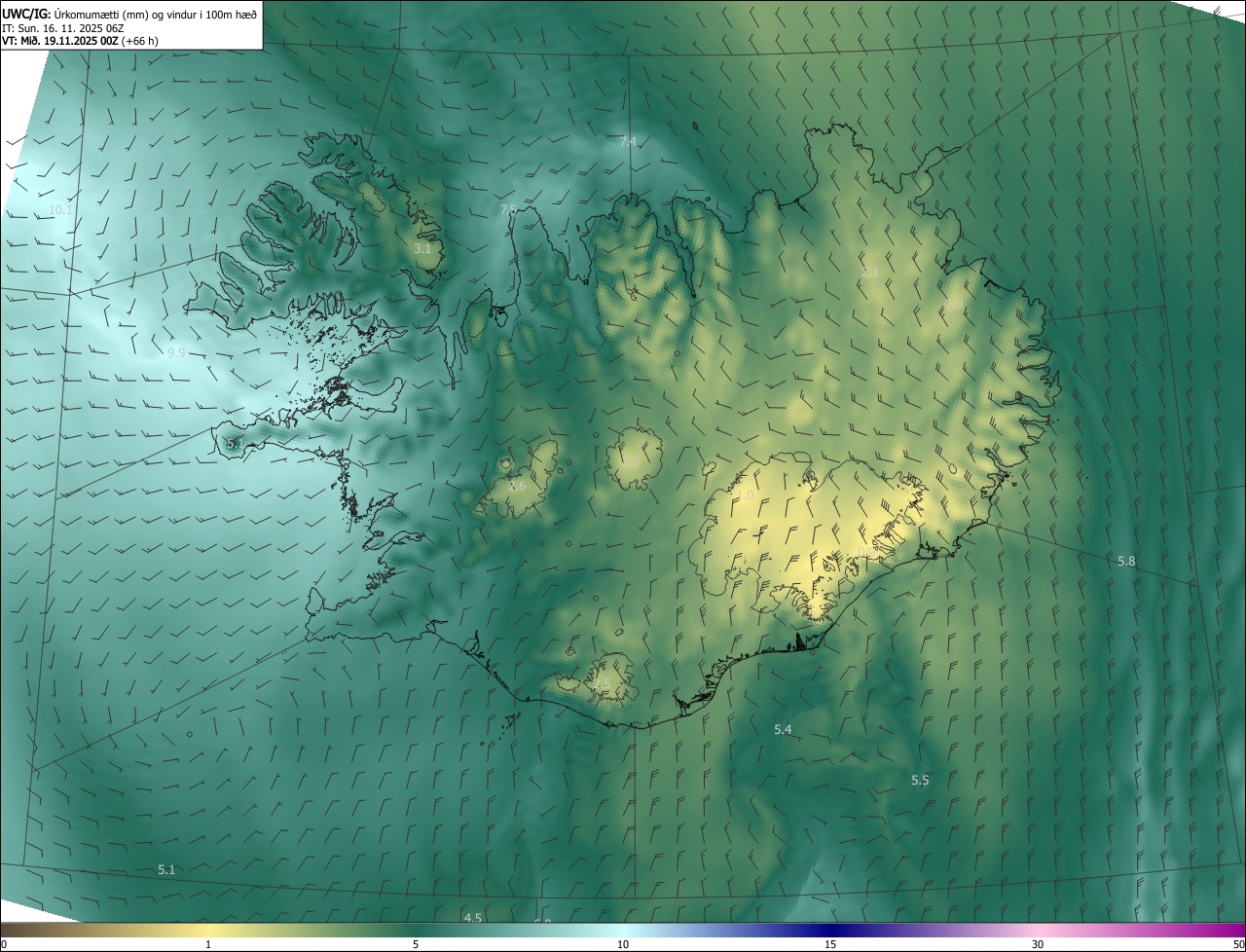
Task: Click the 3.1 value label in the Westfjords
Action: [421, 249]
